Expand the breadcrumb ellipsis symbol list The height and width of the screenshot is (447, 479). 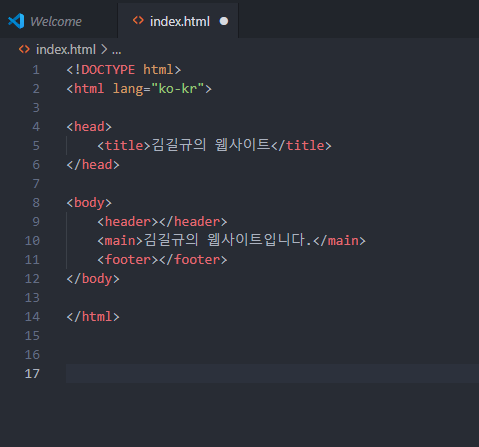tap(116, 51)
